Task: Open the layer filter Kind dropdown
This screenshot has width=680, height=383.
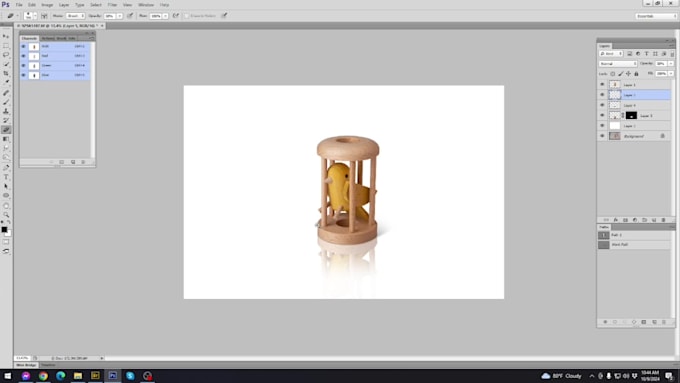Action: coord(611,54)
